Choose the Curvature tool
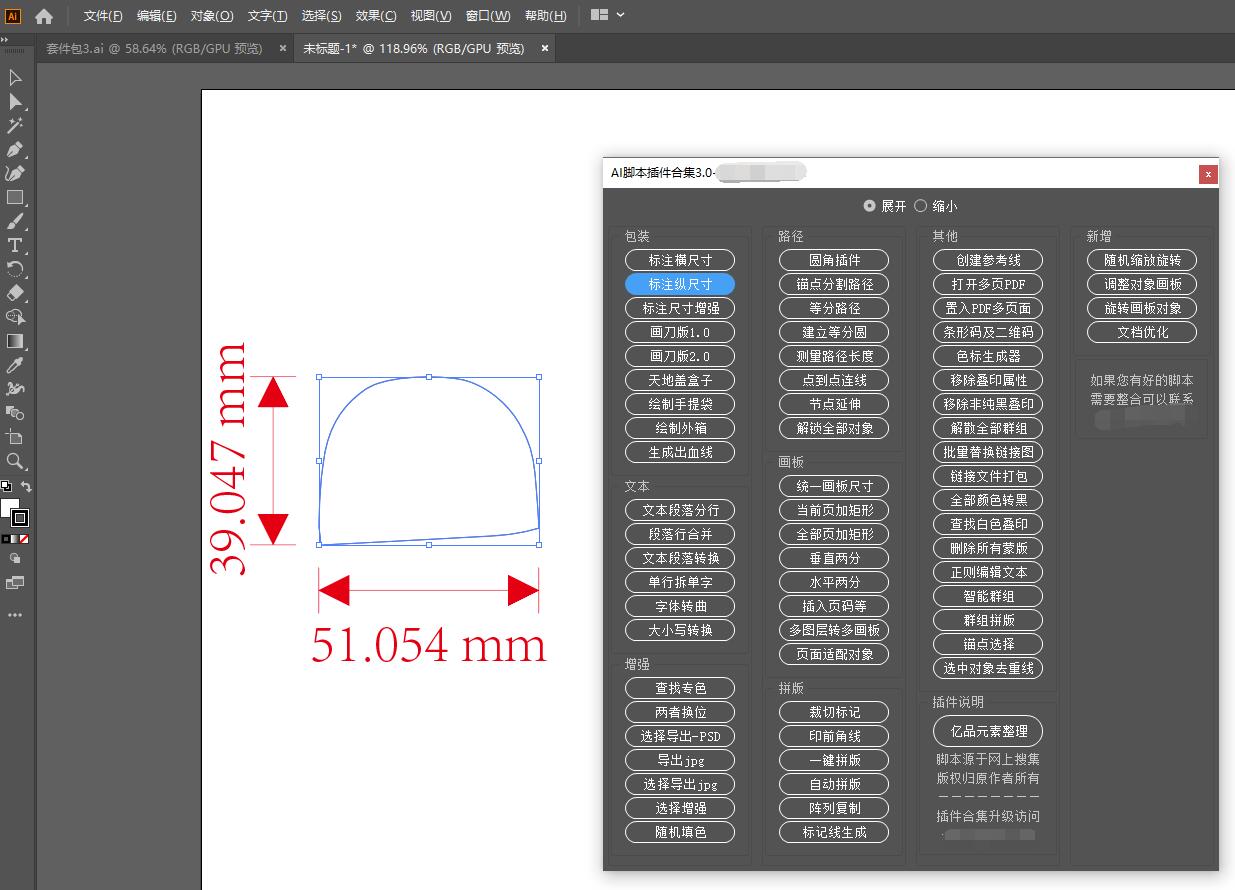Viewport: 1235px width, 890px height. [x=15, y=174]
